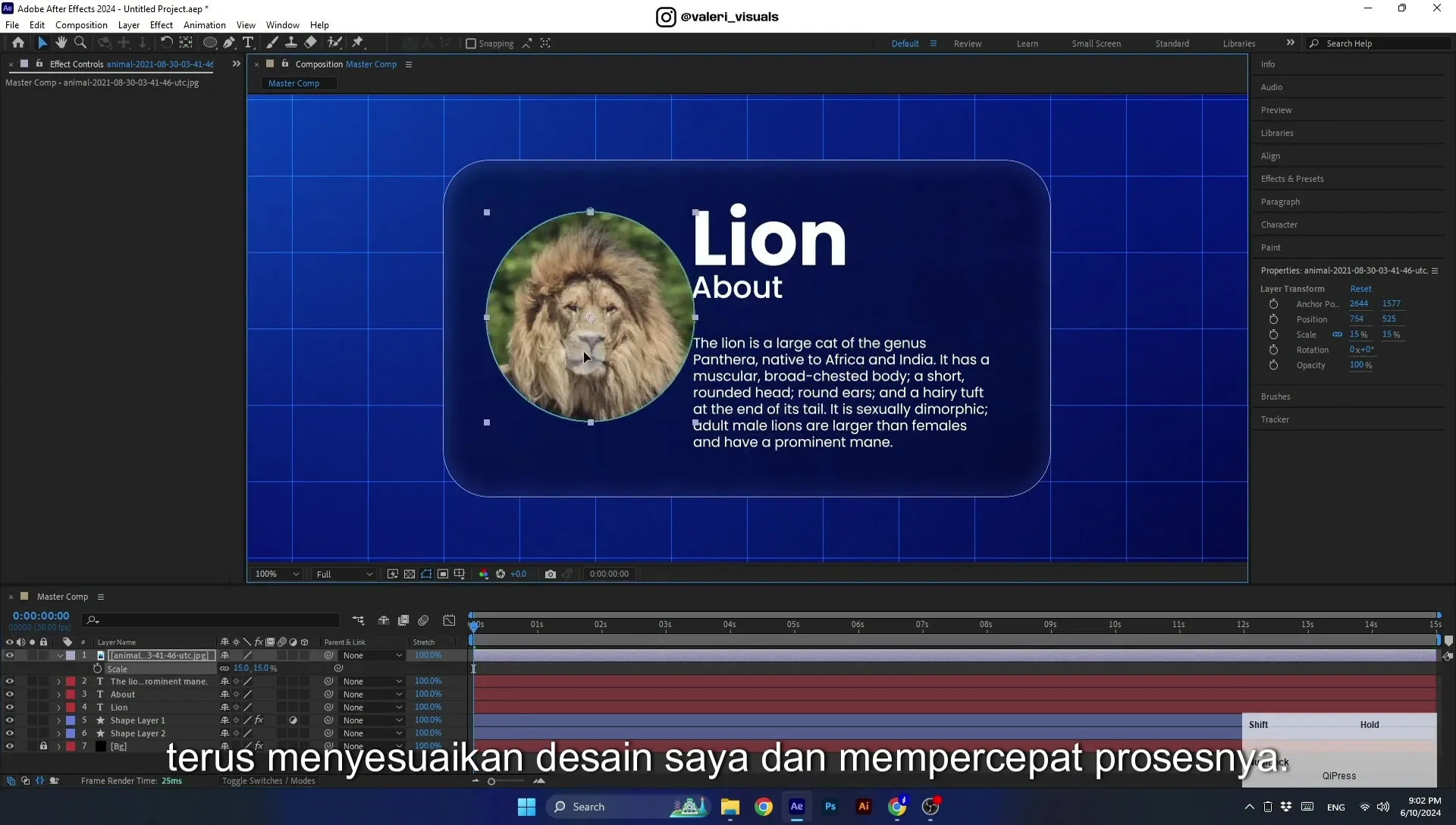Open the Effects & Presets panel
The image size is (1456, 825).
coord(1292,179)
